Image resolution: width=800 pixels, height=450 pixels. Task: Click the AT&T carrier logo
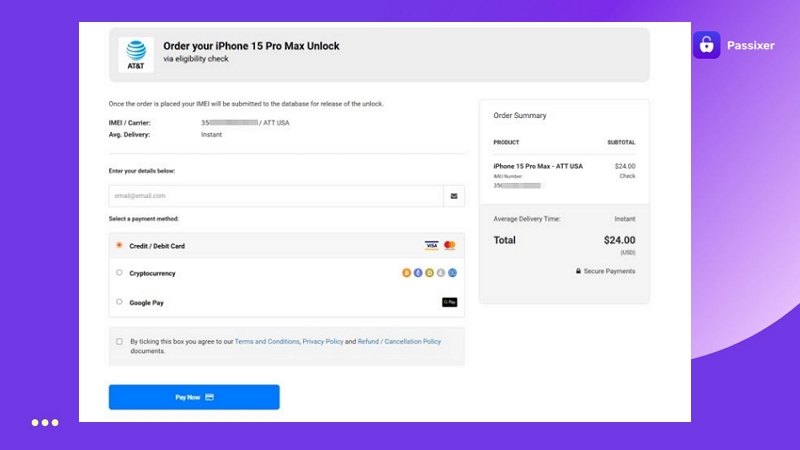136,54
